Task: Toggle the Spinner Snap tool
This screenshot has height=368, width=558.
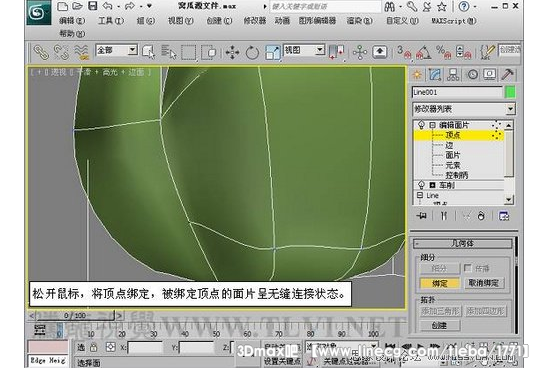Action: (x=463, y=52)
